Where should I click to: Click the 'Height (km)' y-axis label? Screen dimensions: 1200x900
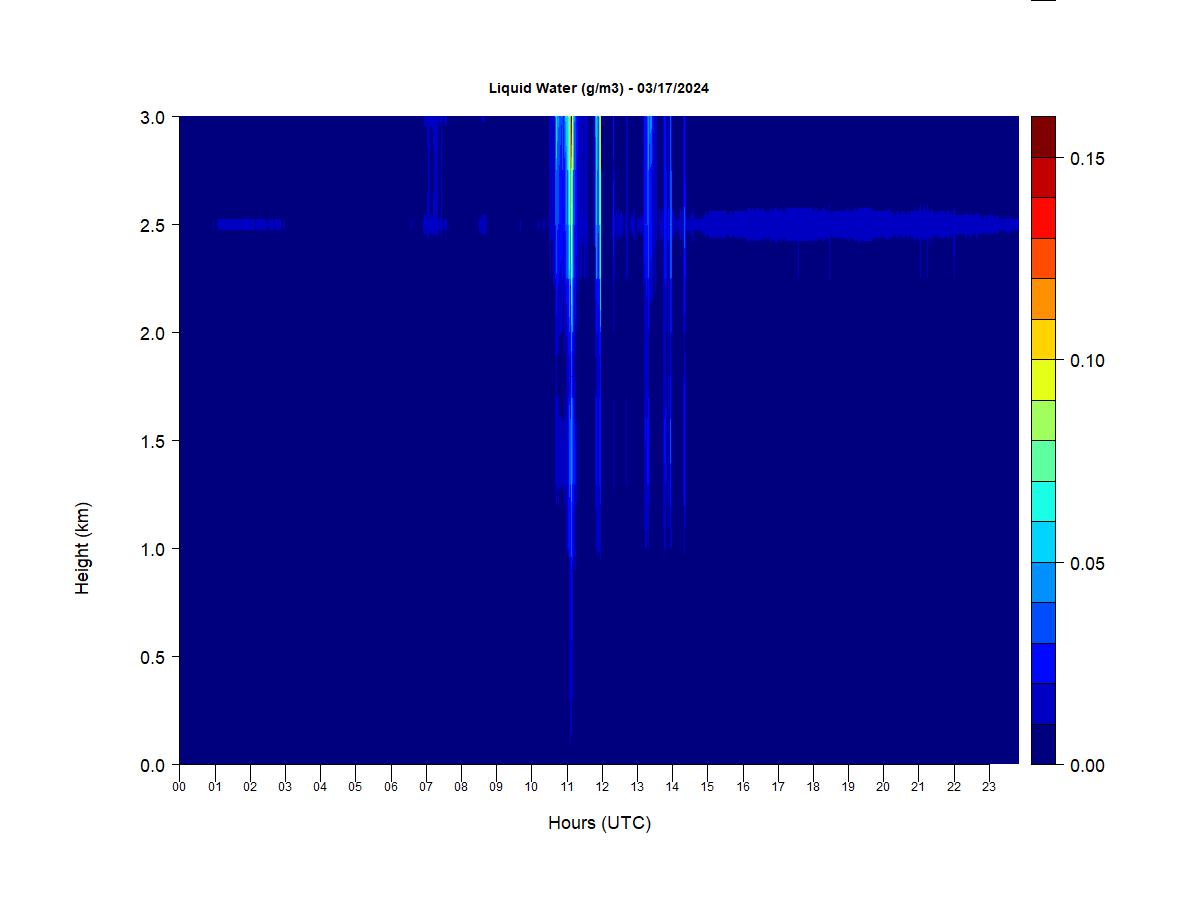click(82, 548)
